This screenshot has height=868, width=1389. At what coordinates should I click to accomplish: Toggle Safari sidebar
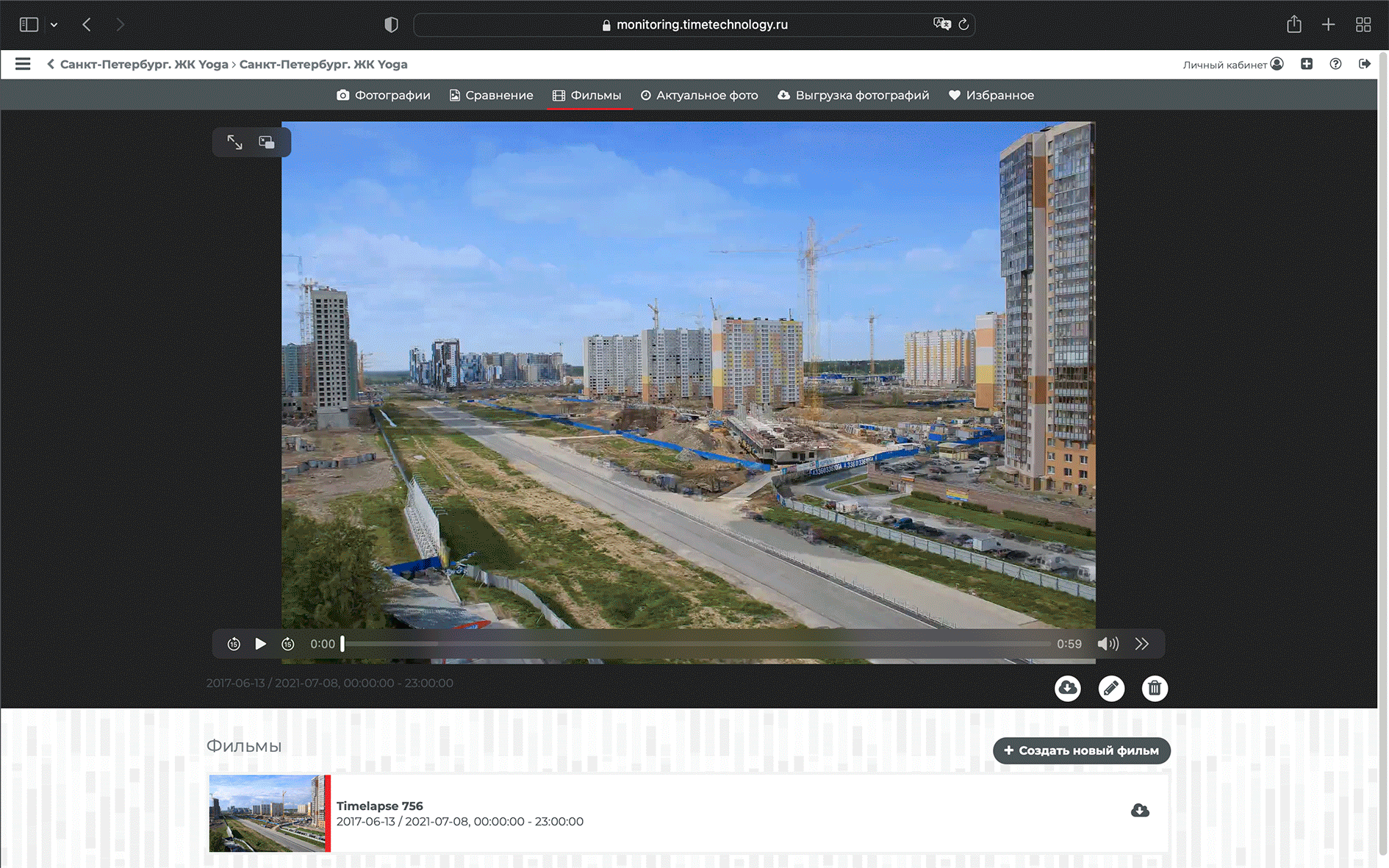29,24
